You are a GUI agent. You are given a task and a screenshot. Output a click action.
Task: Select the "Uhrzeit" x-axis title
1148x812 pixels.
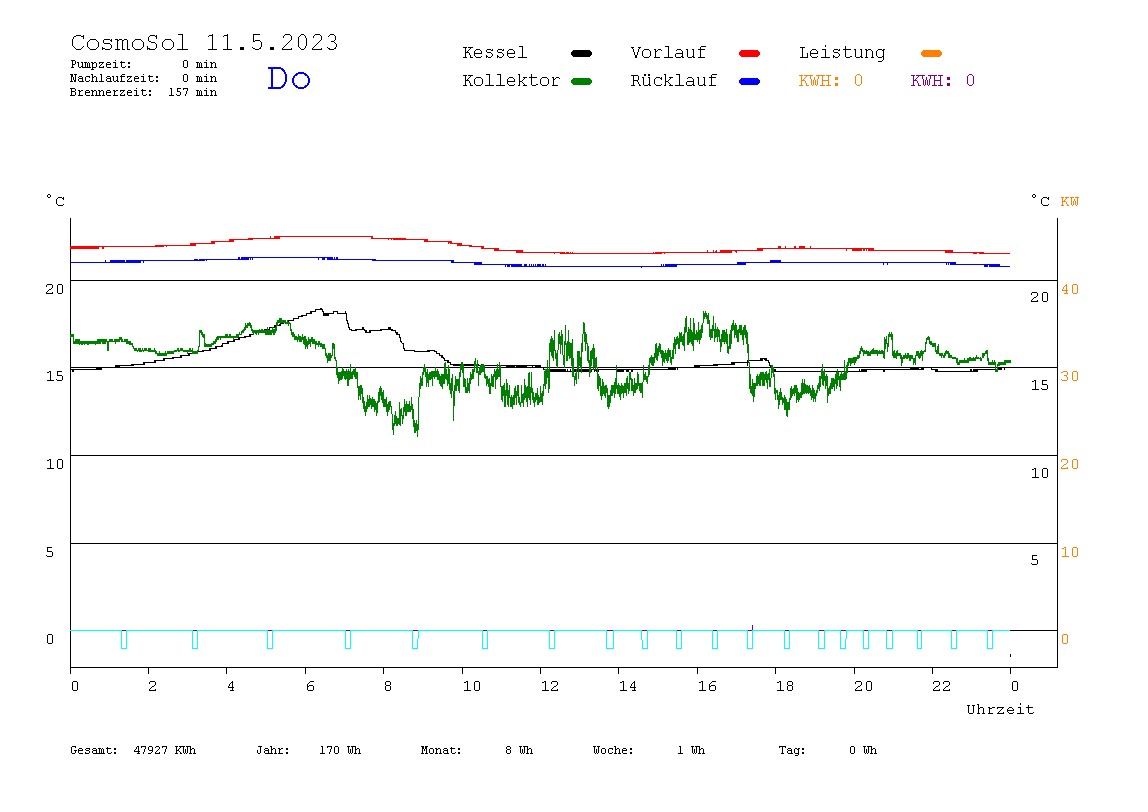click(1000, 709)
